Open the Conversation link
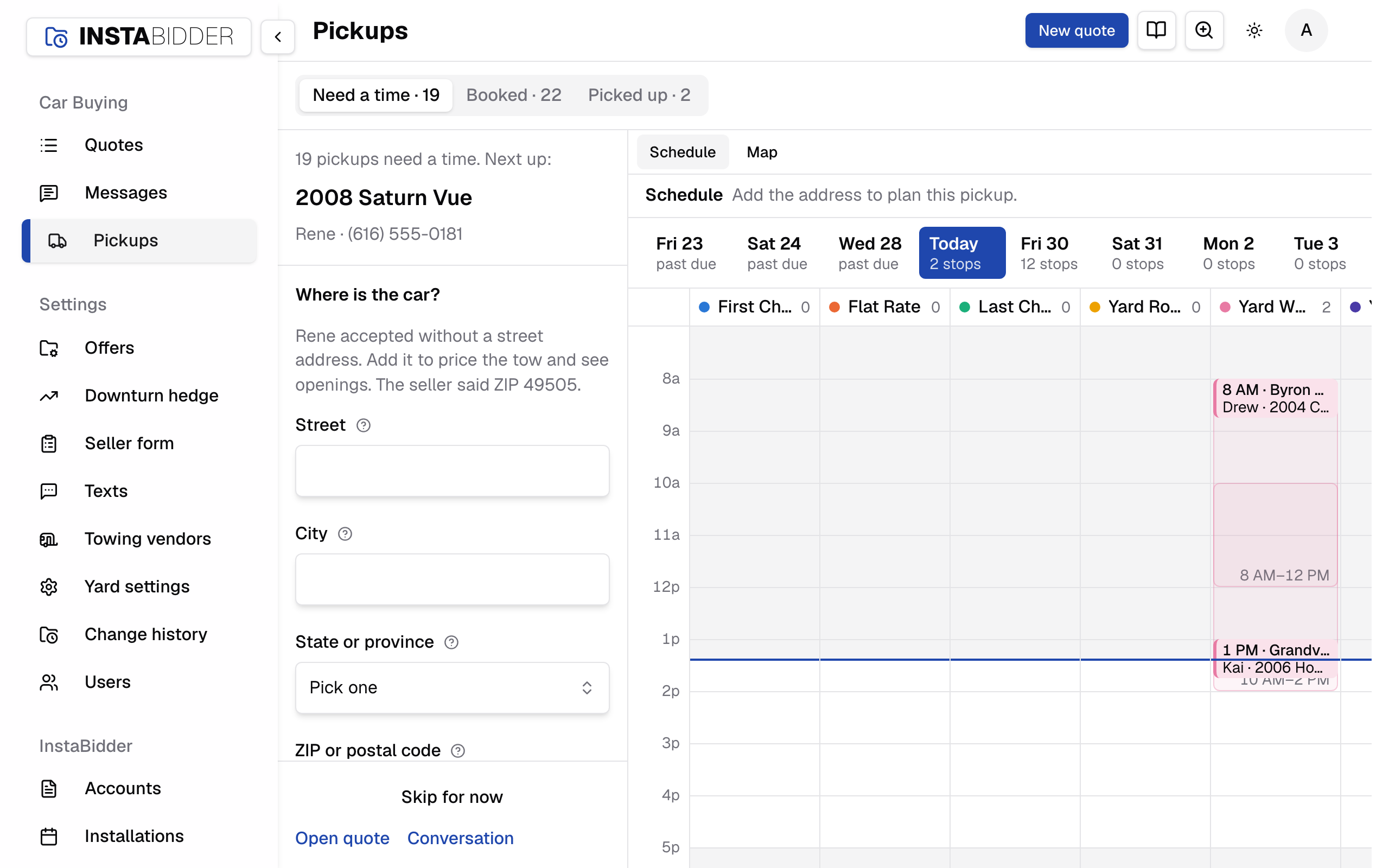Image resolution: width=1389 pixels, height=868 pixels. pyautogui.click(x=460, y=838)
